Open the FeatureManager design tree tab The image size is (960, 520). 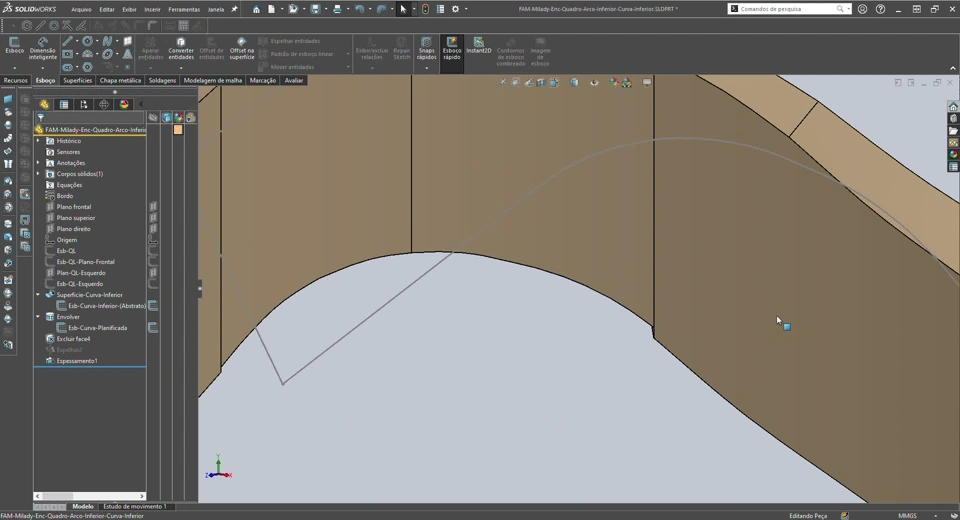pyautogui.click(x=44, y=104)
